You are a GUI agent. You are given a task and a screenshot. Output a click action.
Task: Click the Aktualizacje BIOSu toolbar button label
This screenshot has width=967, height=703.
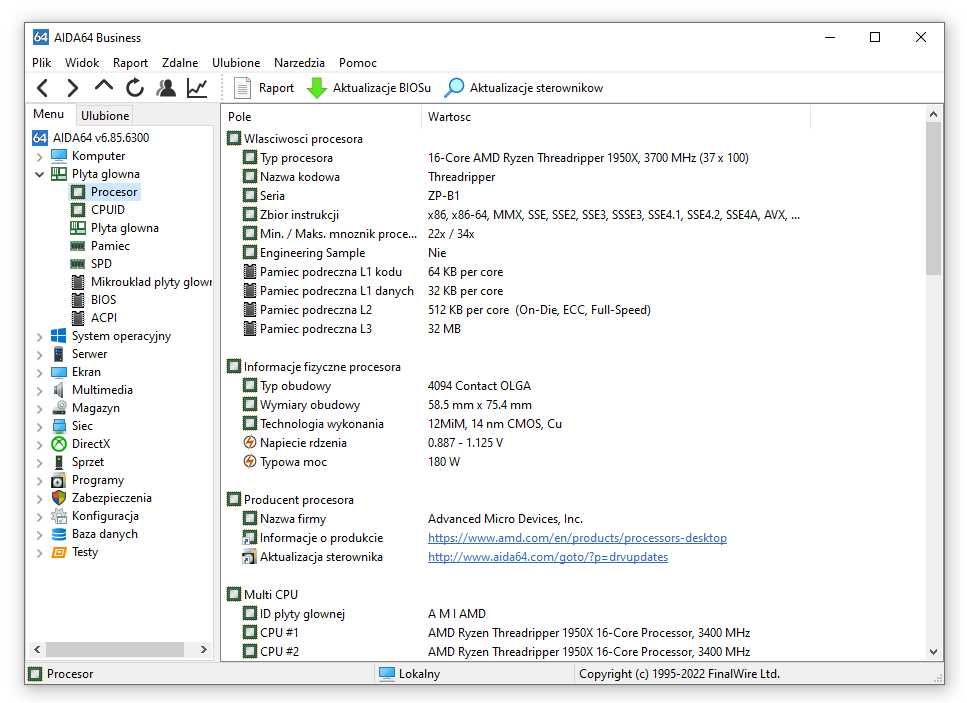(x=382, y=88)
